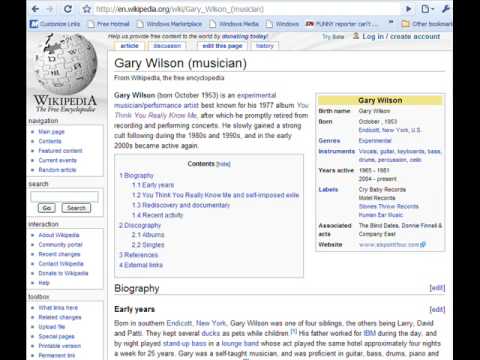Jump to 1.1 Early years
Viewport: 480px width, 360px height.
point(153,185)
